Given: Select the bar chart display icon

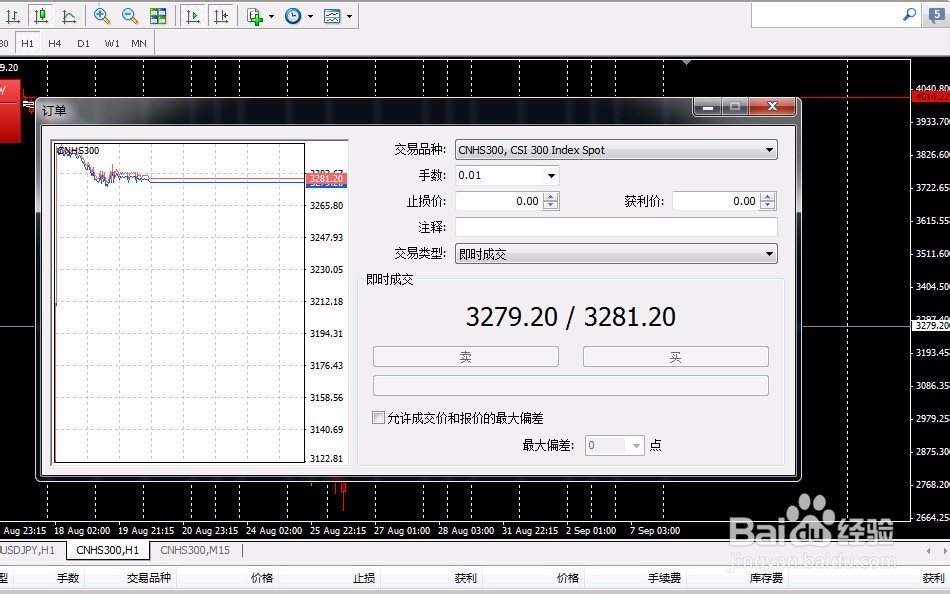Looking at the screenshot, I should click(x=13, y=16).
